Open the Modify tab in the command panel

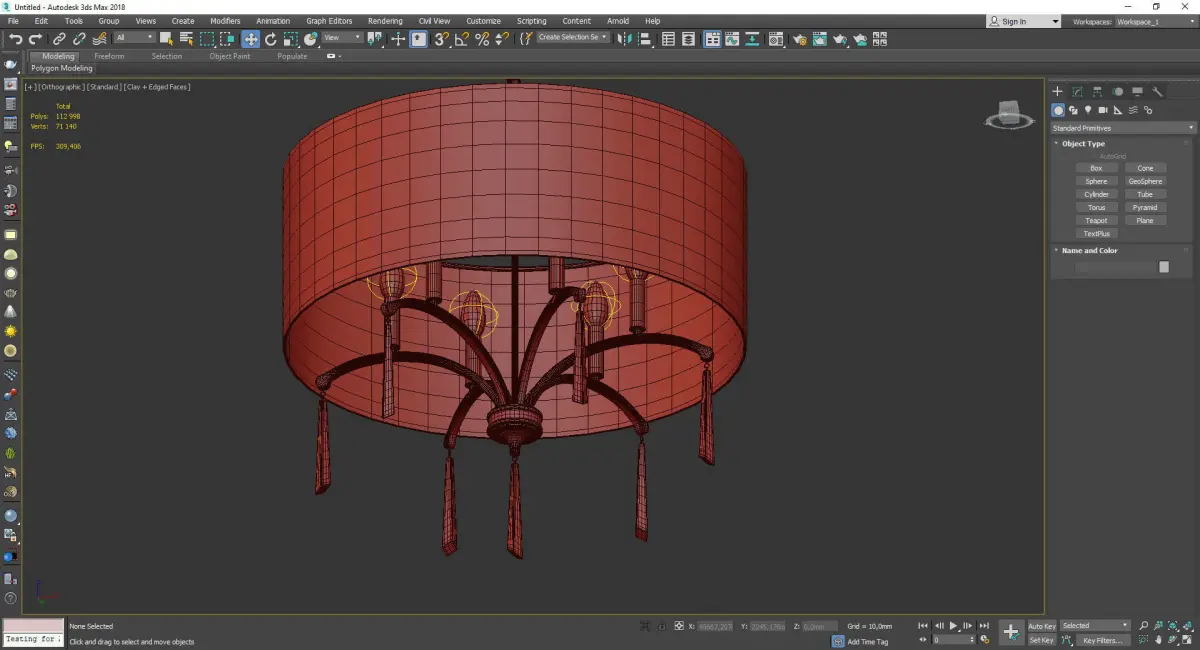[1077, 92]
